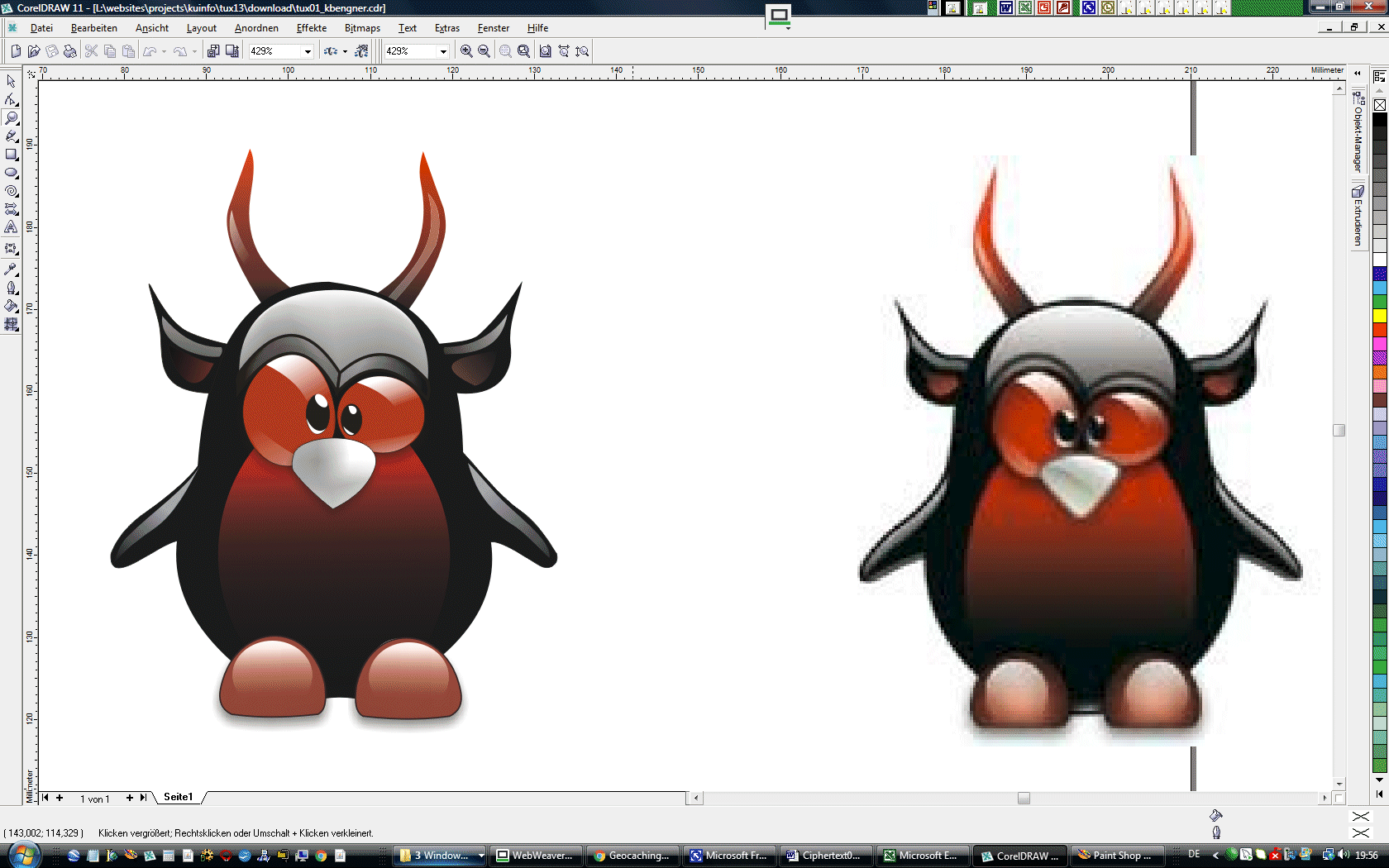The width and height of the screenshot is (1389, 868).
Task: Select the Interactive mesh fill tool
Action: 11,324
